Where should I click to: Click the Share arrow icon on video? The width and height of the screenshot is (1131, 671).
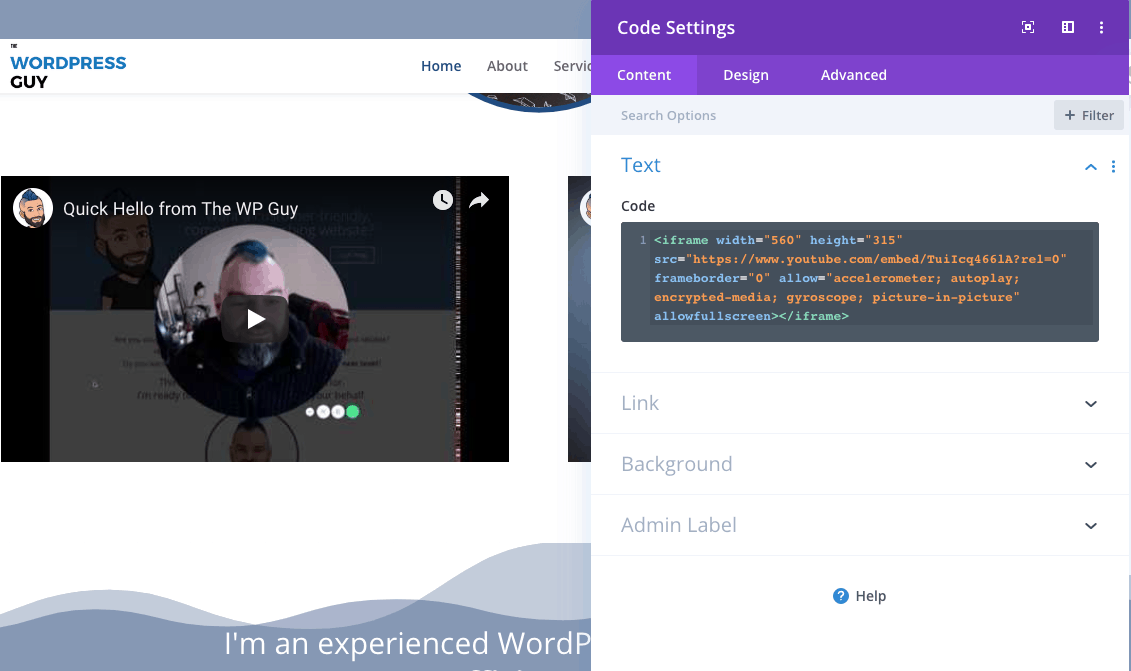pyautogui.click(x=479, y=201)
